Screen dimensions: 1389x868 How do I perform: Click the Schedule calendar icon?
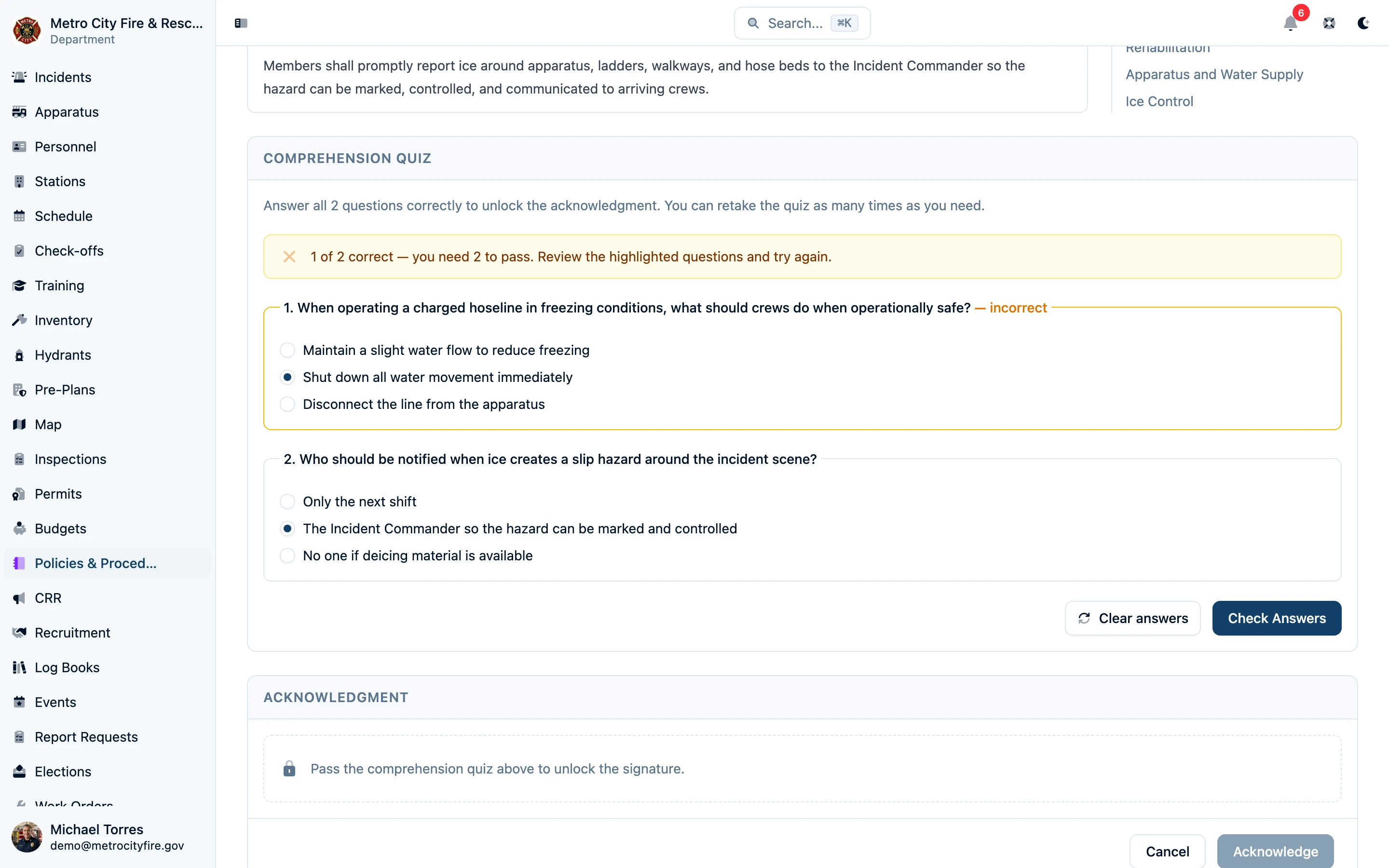(x=19, y=216)
